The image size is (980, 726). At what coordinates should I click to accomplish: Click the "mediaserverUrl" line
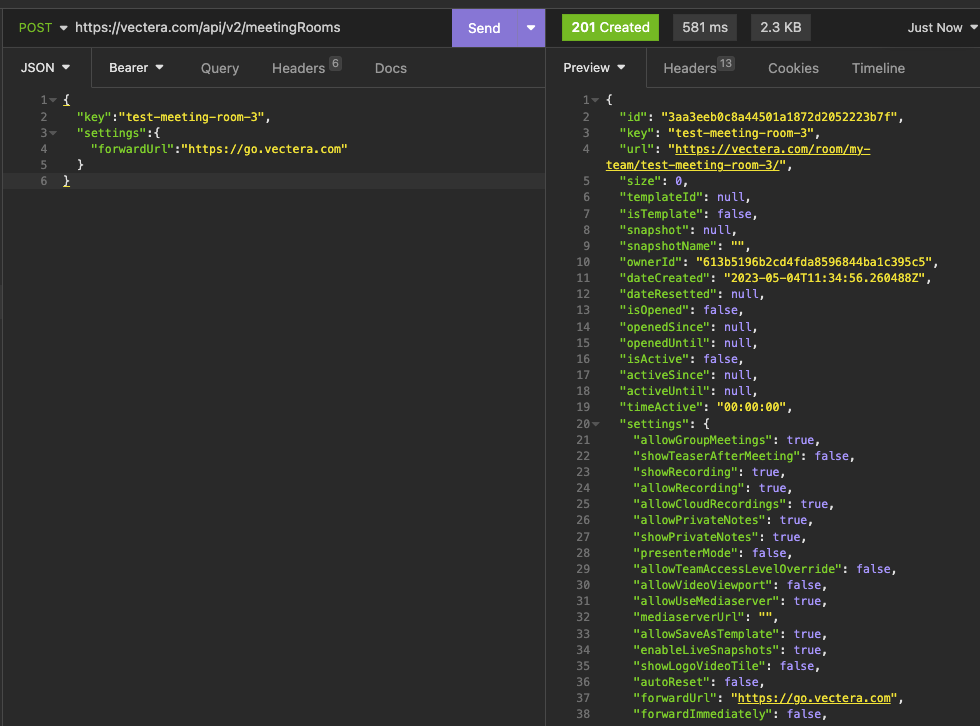pos(705,617)
